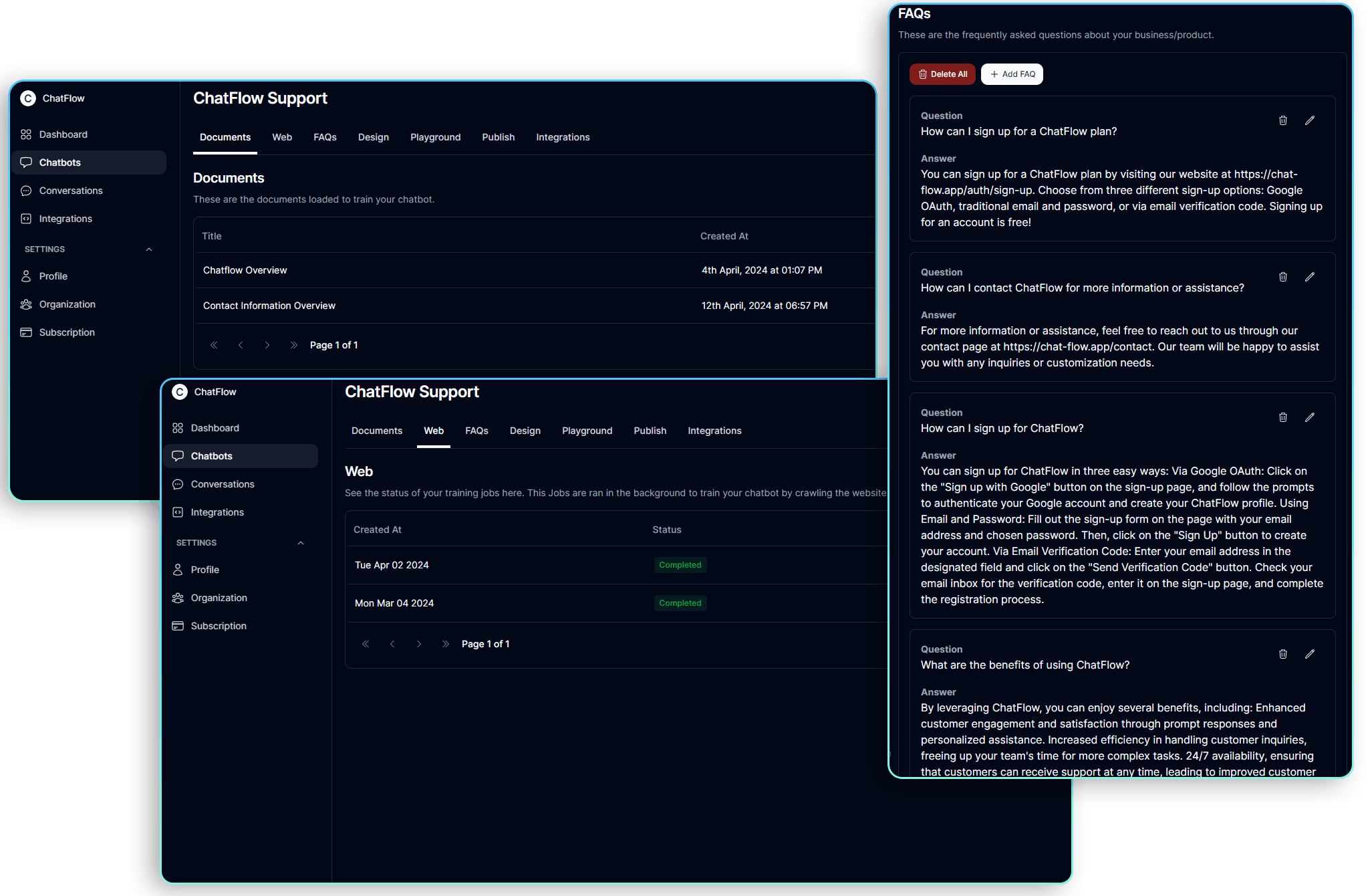Collapse SETTINGS section in the top-left sidebar
This screenshot has height=896, width=1372.
coord(149,249)
